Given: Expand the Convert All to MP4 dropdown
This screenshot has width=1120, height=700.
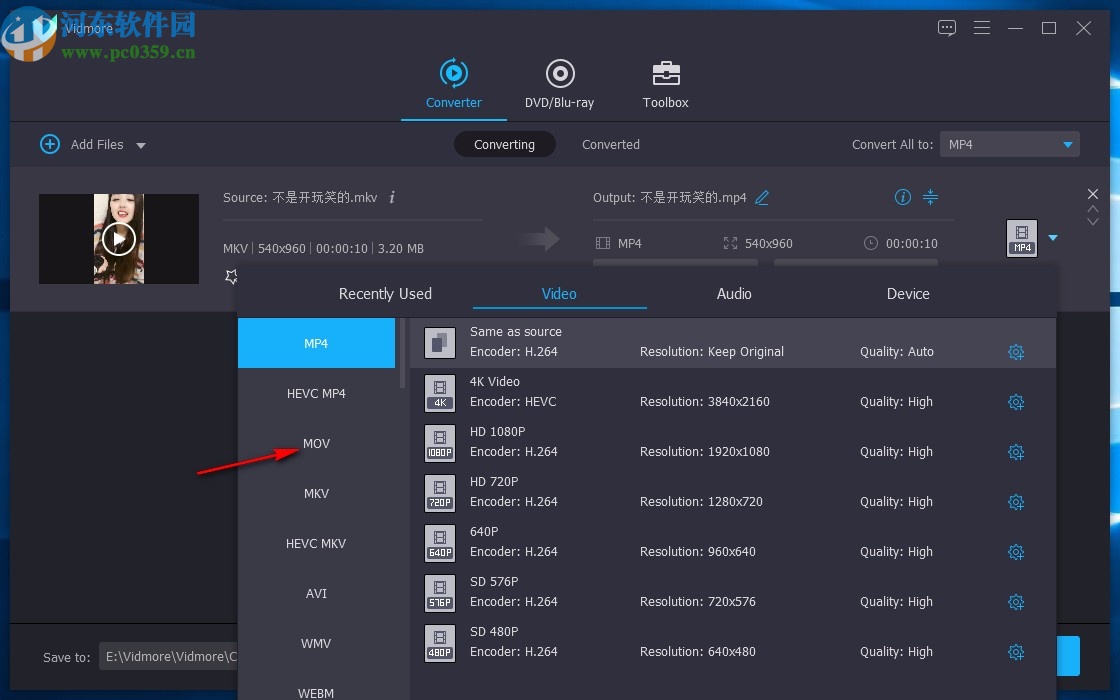Looking at the screenshot, I should pyautogui.click(x=1068, y=145).
